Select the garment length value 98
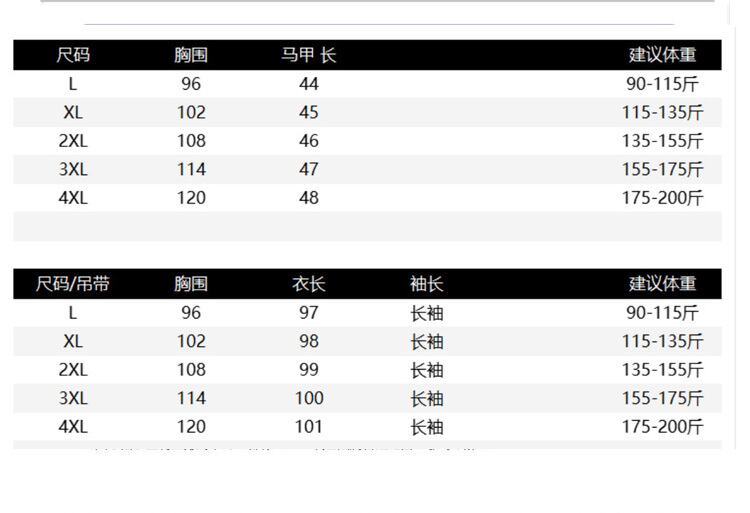Screen dimensions: 750x513 pyautogui.click(x=308, y=341)
